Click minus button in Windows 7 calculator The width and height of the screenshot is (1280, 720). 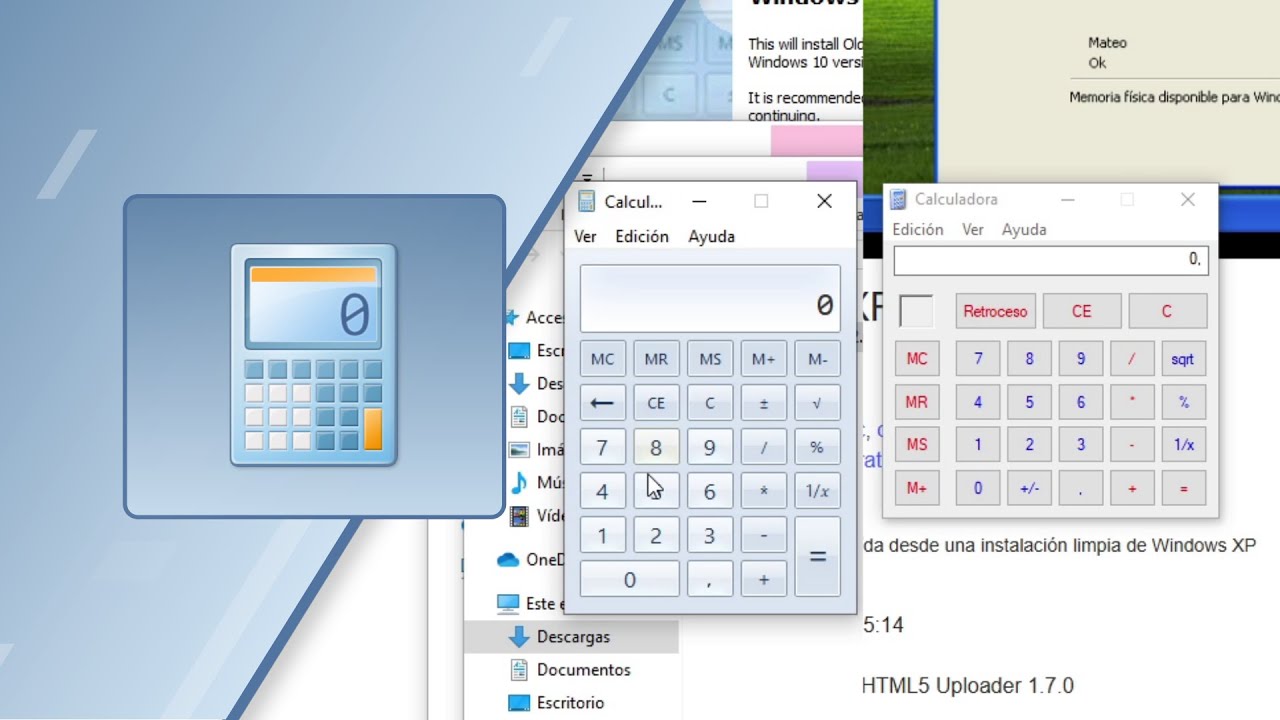764,535
